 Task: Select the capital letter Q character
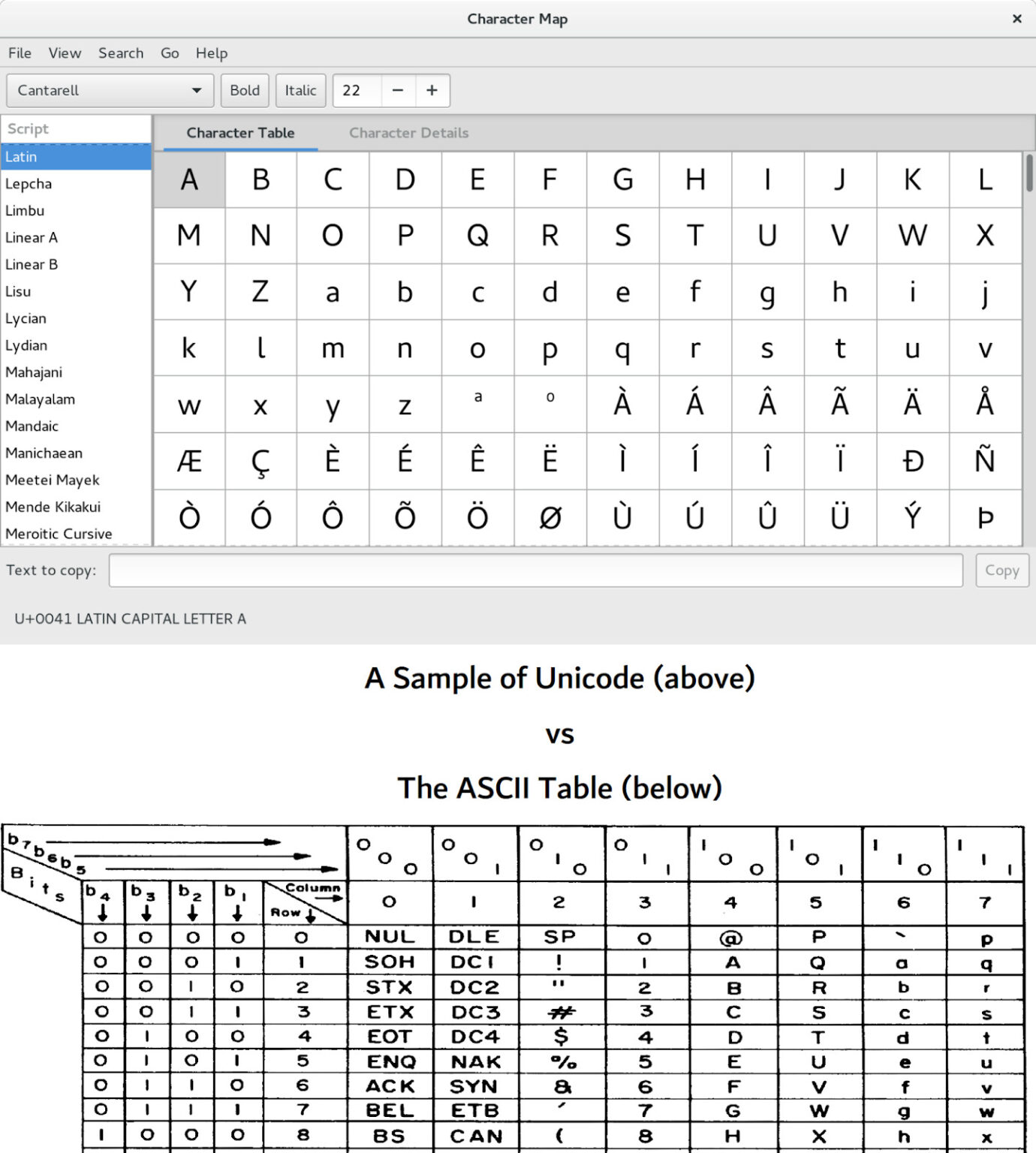point(477,235)
